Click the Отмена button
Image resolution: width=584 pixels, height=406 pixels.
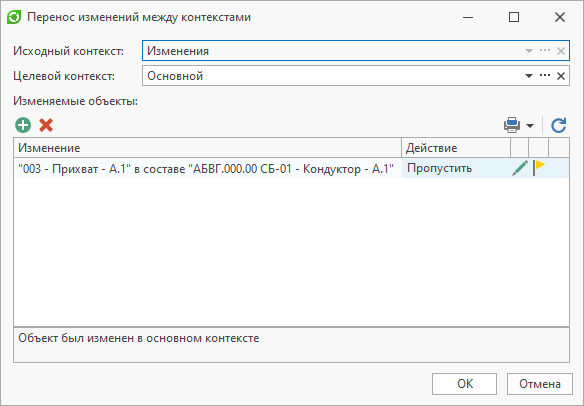[x=540, y=384]
